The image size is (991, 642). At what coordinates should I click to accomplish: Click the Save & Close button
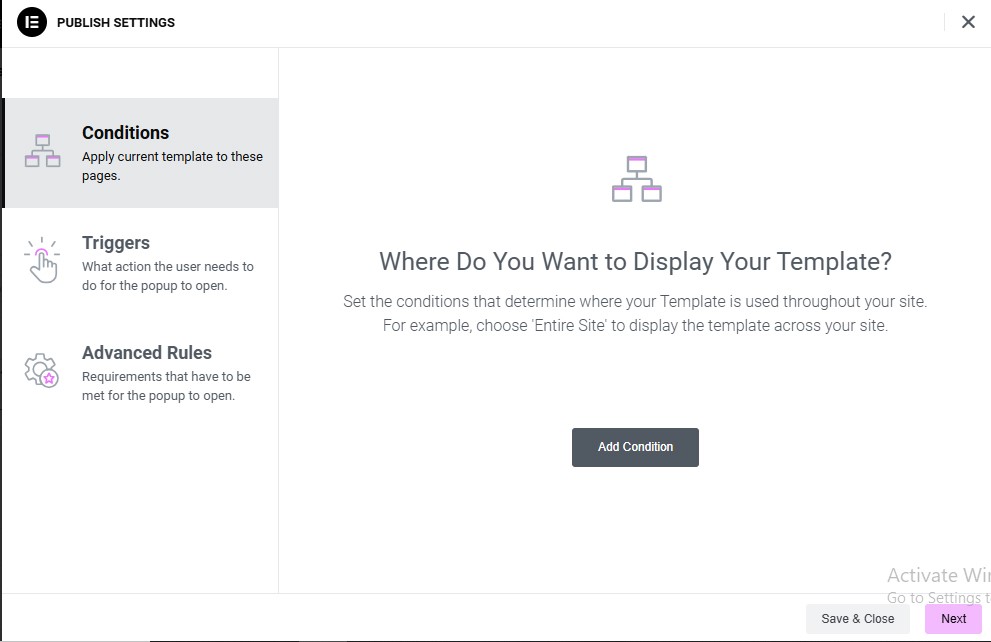click(x=858, y=619)
